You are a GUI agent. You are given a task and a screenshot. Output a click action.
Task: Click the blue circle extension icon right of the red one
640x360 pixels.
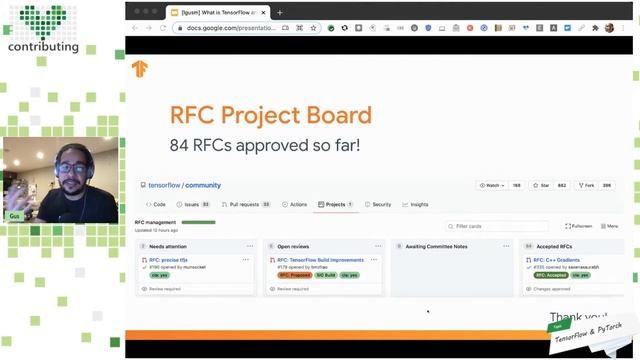(x=484, y=28)
